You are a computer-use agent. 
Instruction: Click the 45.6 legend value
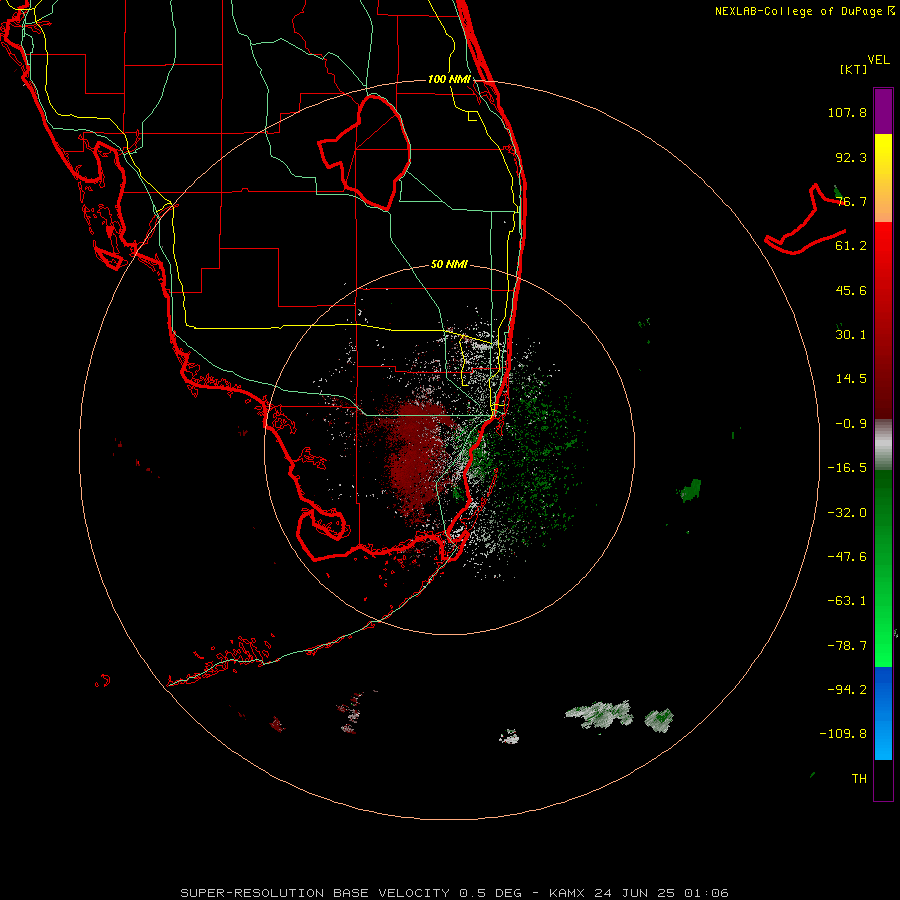click(x=851, y=290)
